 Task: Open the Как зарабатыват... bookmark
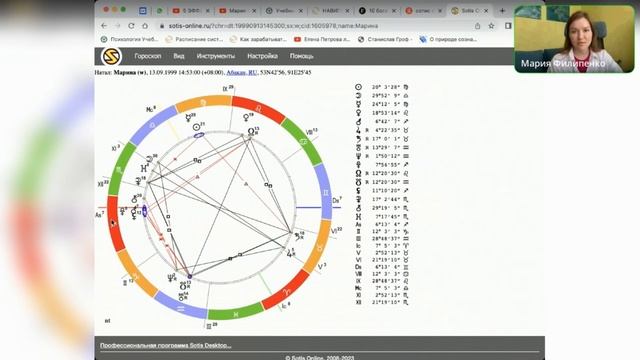tap(258, 40)
